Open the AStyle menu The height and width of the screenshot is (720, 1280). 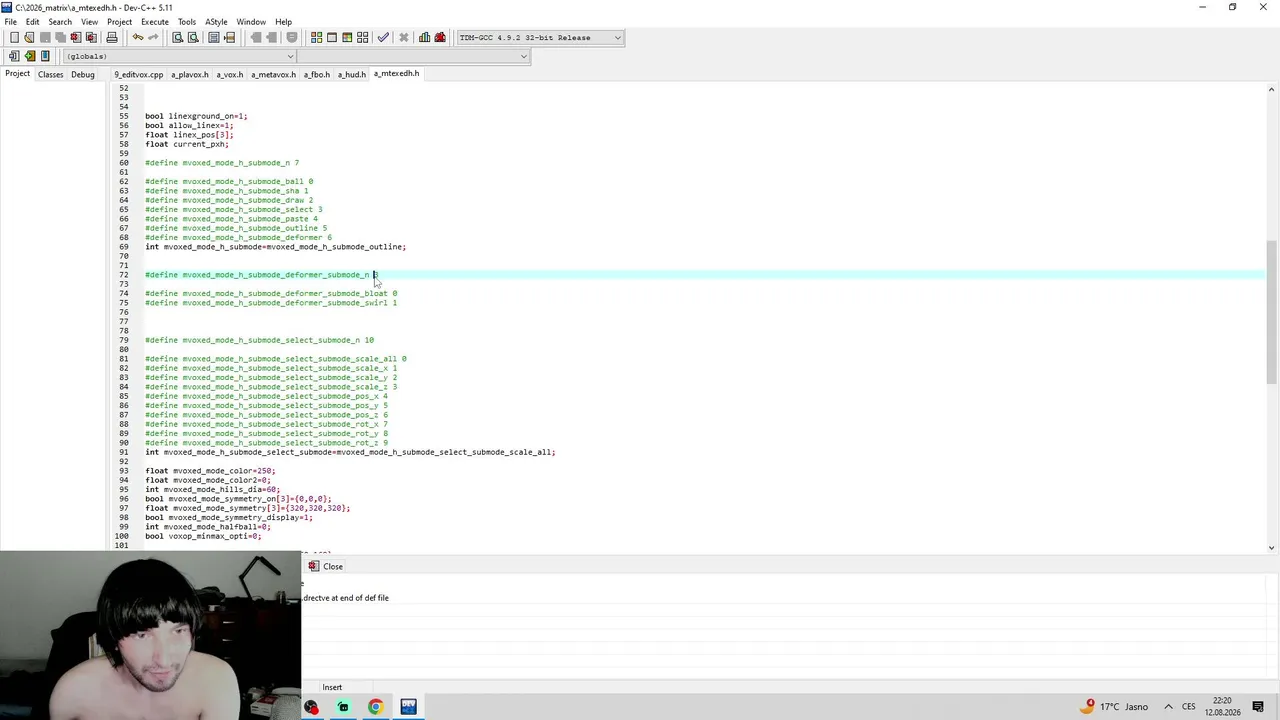pos(216,22)
